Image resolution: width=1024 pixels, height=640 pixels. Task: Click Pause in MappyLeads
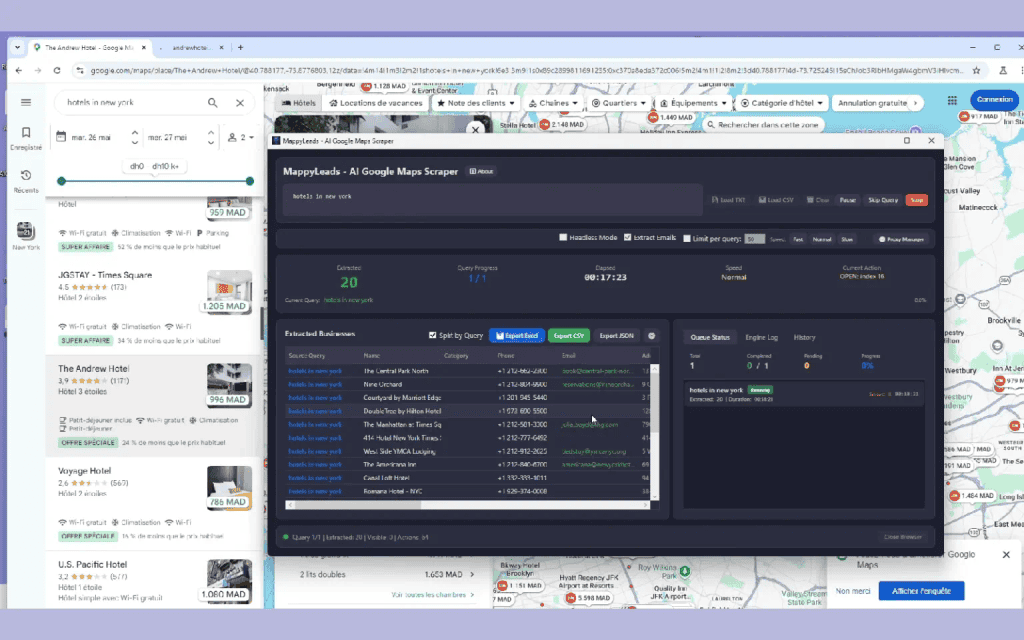pos(848,200)
